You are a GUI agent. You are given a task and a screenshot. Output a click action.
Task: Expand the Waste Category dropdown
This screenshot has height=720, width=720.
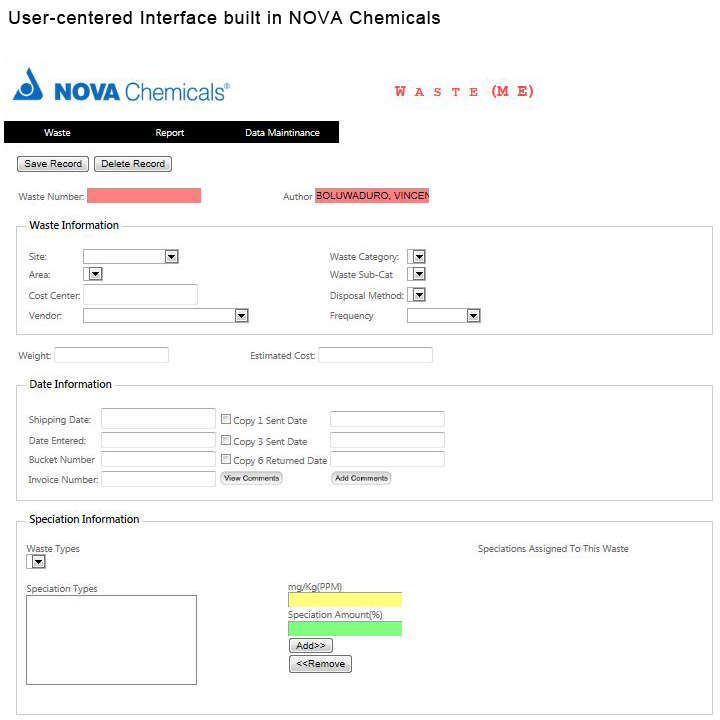point(417,257)
